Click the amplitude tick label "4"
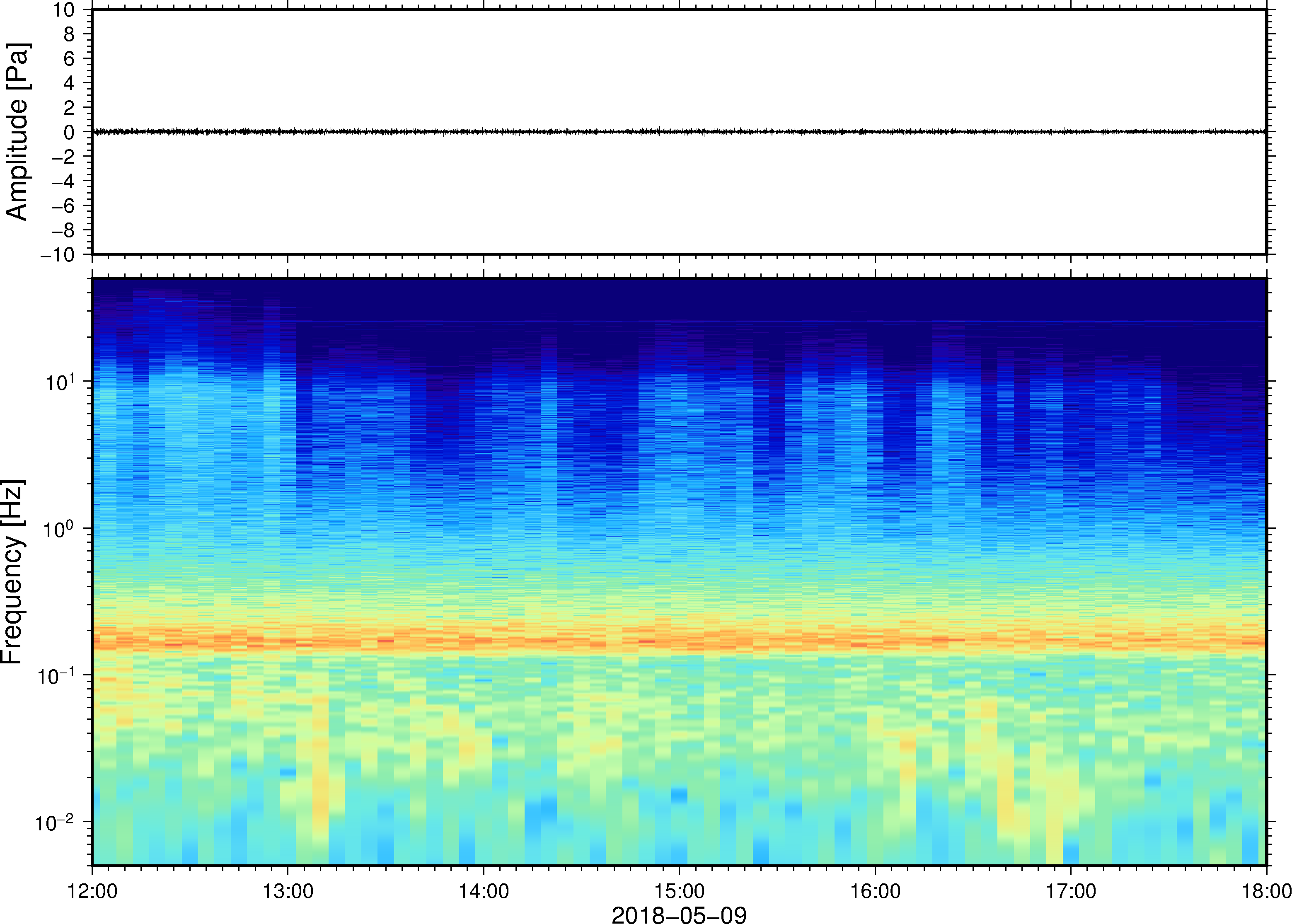 pyautogui.click(x=70, y=83)
